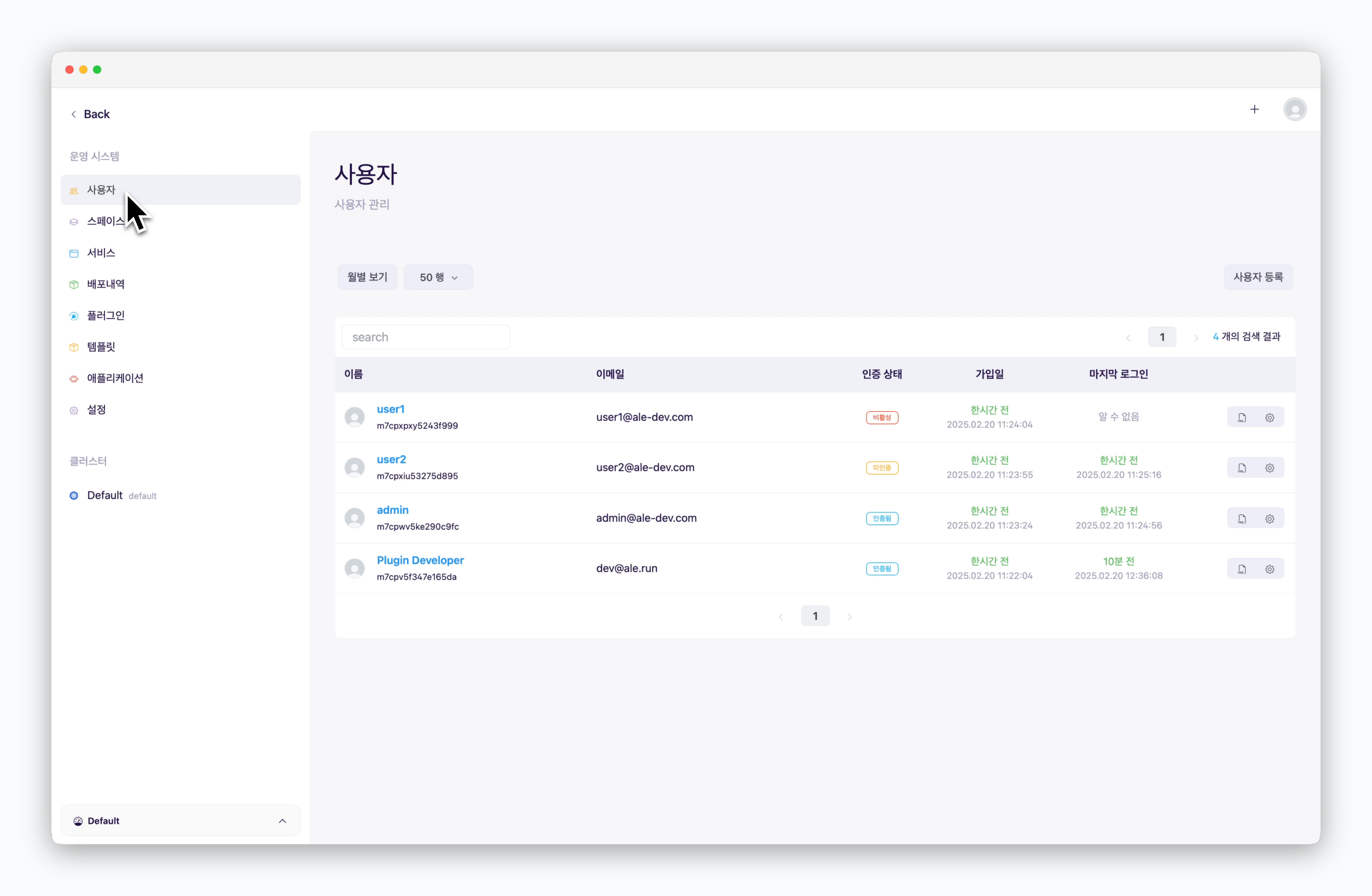
Task: Click the 이메일 column header
Action: (x=610, y=375)
